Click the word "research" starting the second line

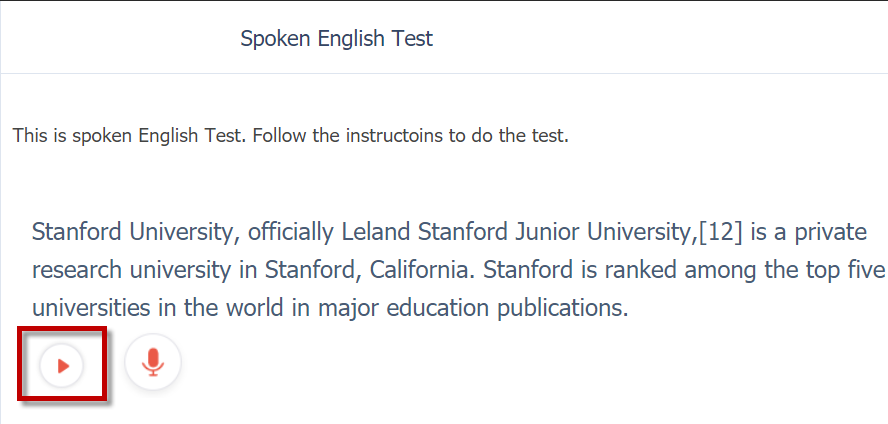tap(76, 270)
